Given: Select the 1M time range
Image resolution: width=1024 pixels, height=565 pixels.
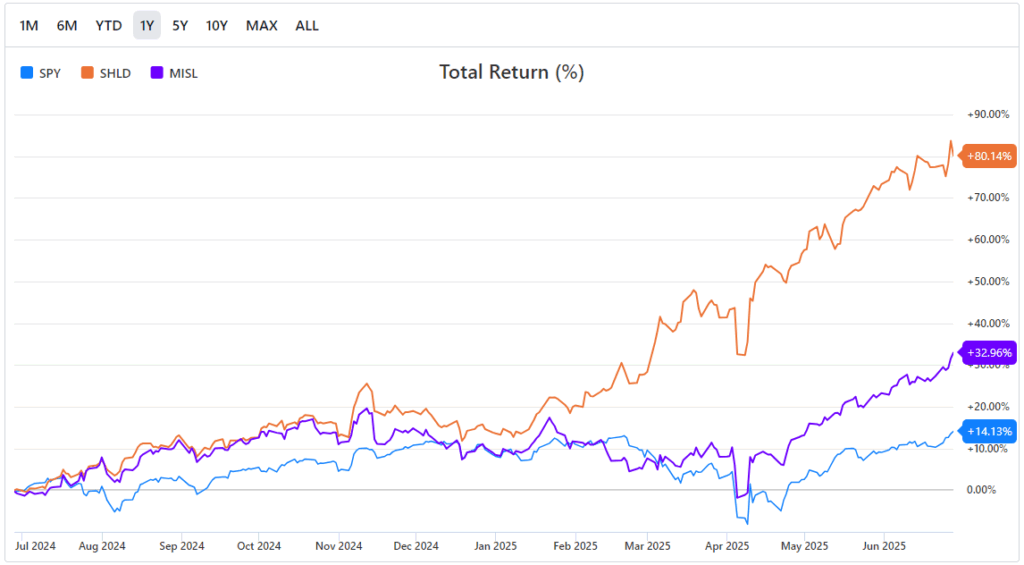Looking at the screenshot, I should click(29, 25).
